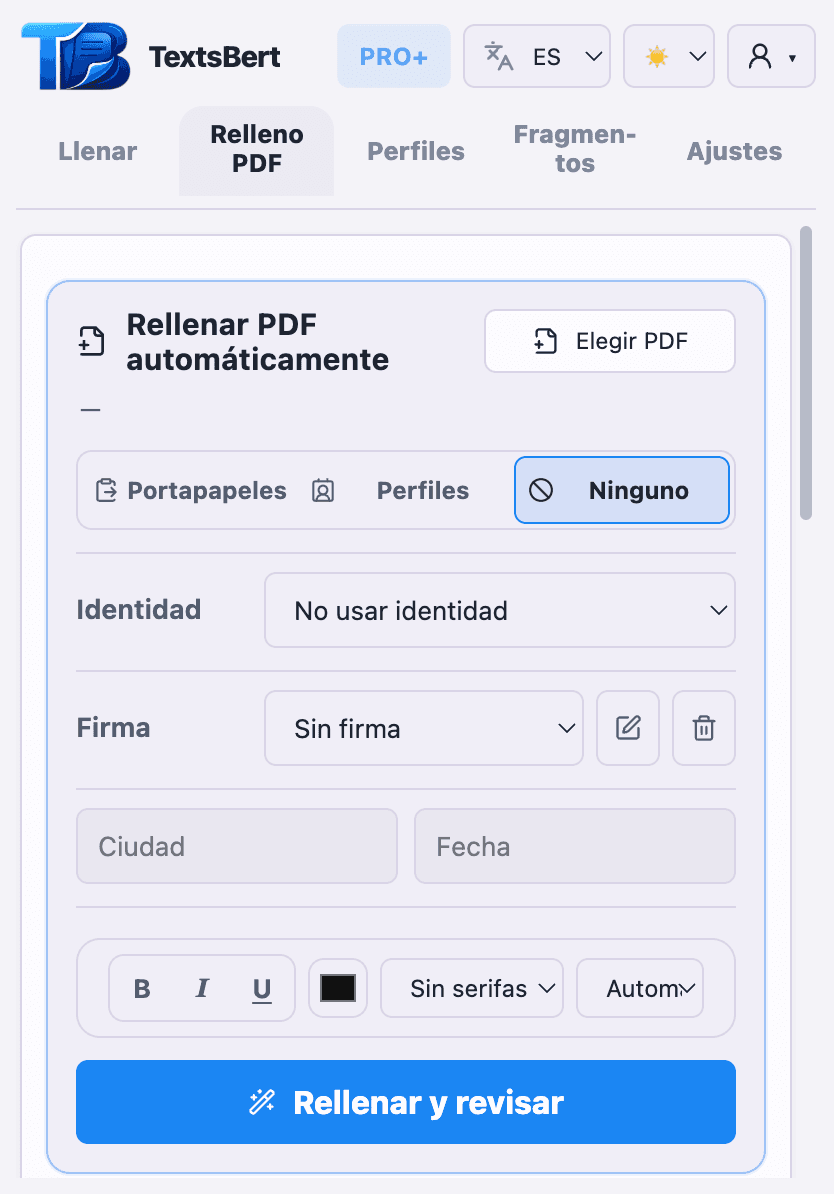The height and width of the screenshot is (1194, 834).
Task: Toggle bold text formatting
Action: [x=141, y=988]
